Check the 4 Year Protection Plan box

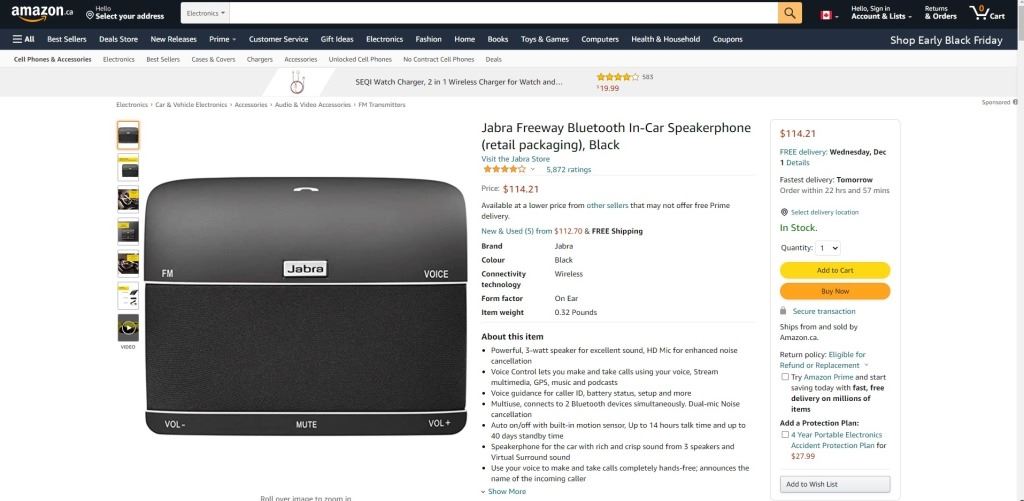point(784,434)
